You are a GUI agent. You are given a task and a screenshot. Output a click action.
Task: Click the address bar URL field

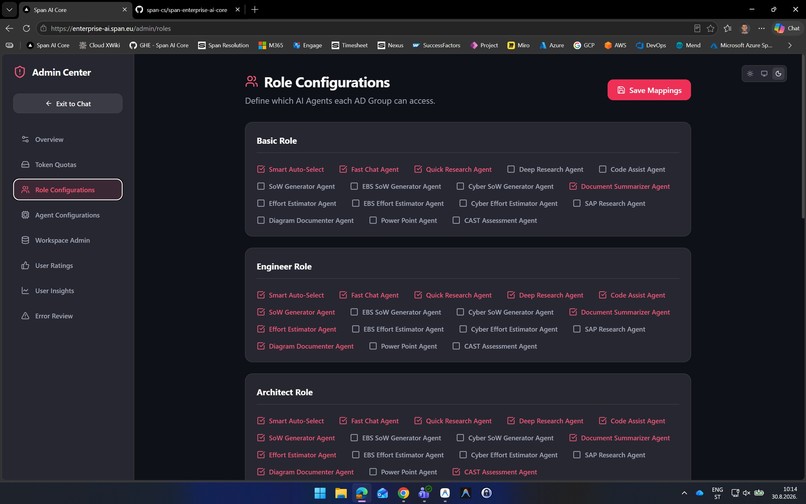click(x=360, y=28)
